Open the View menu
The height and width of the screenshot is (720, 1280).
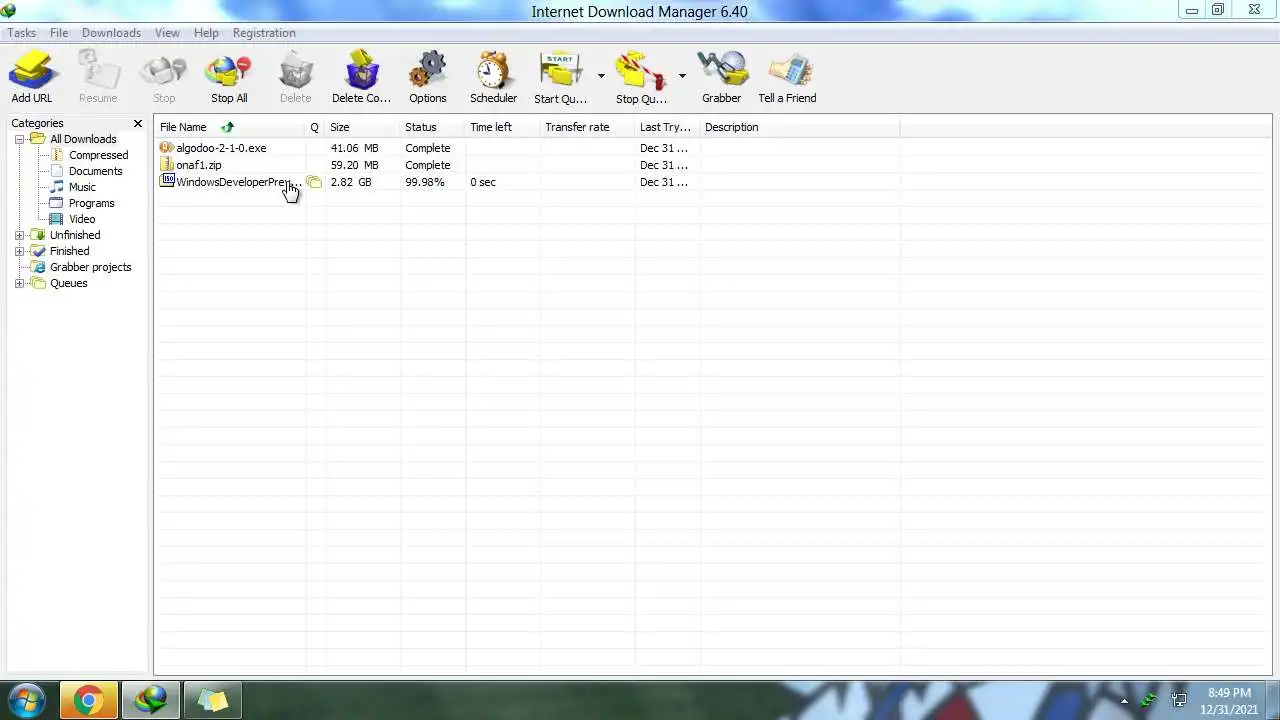(167, 33)
